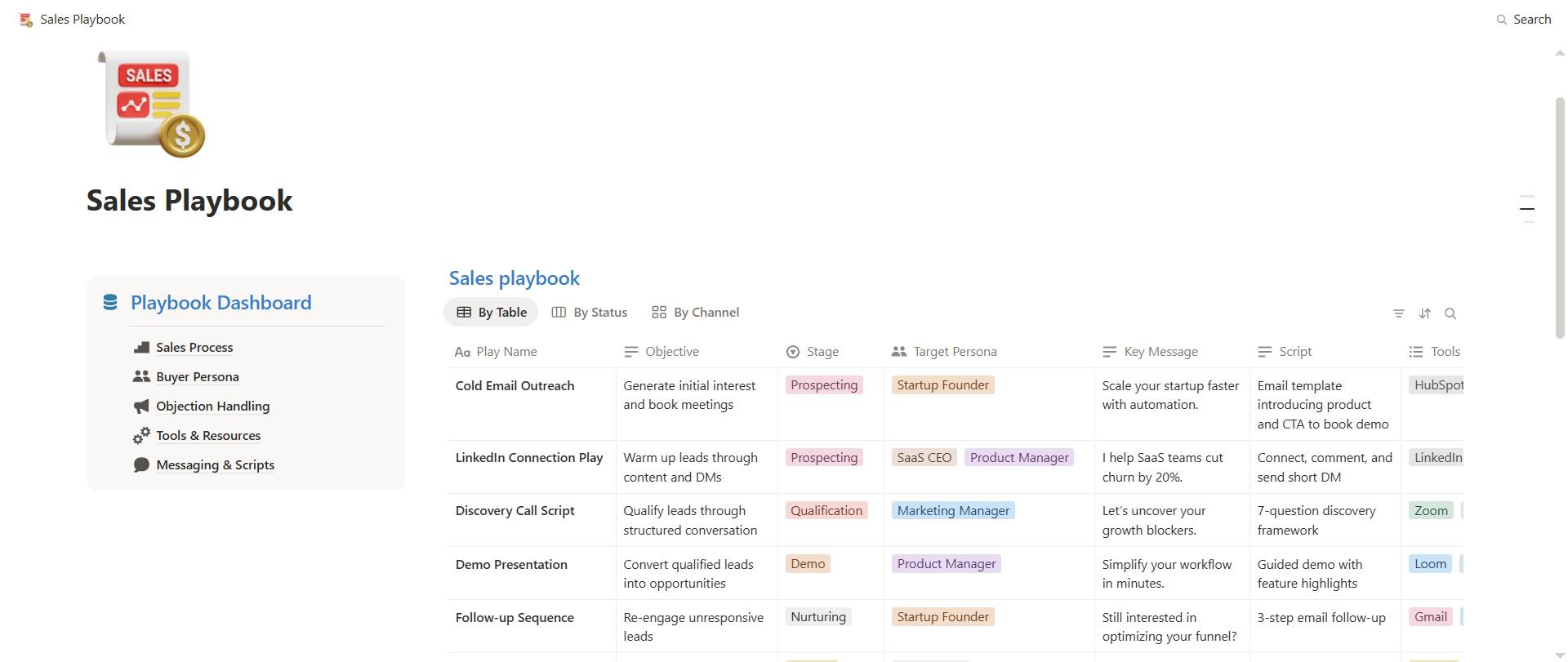Click the vertical page scrollbar thumb

point(1560,217)
